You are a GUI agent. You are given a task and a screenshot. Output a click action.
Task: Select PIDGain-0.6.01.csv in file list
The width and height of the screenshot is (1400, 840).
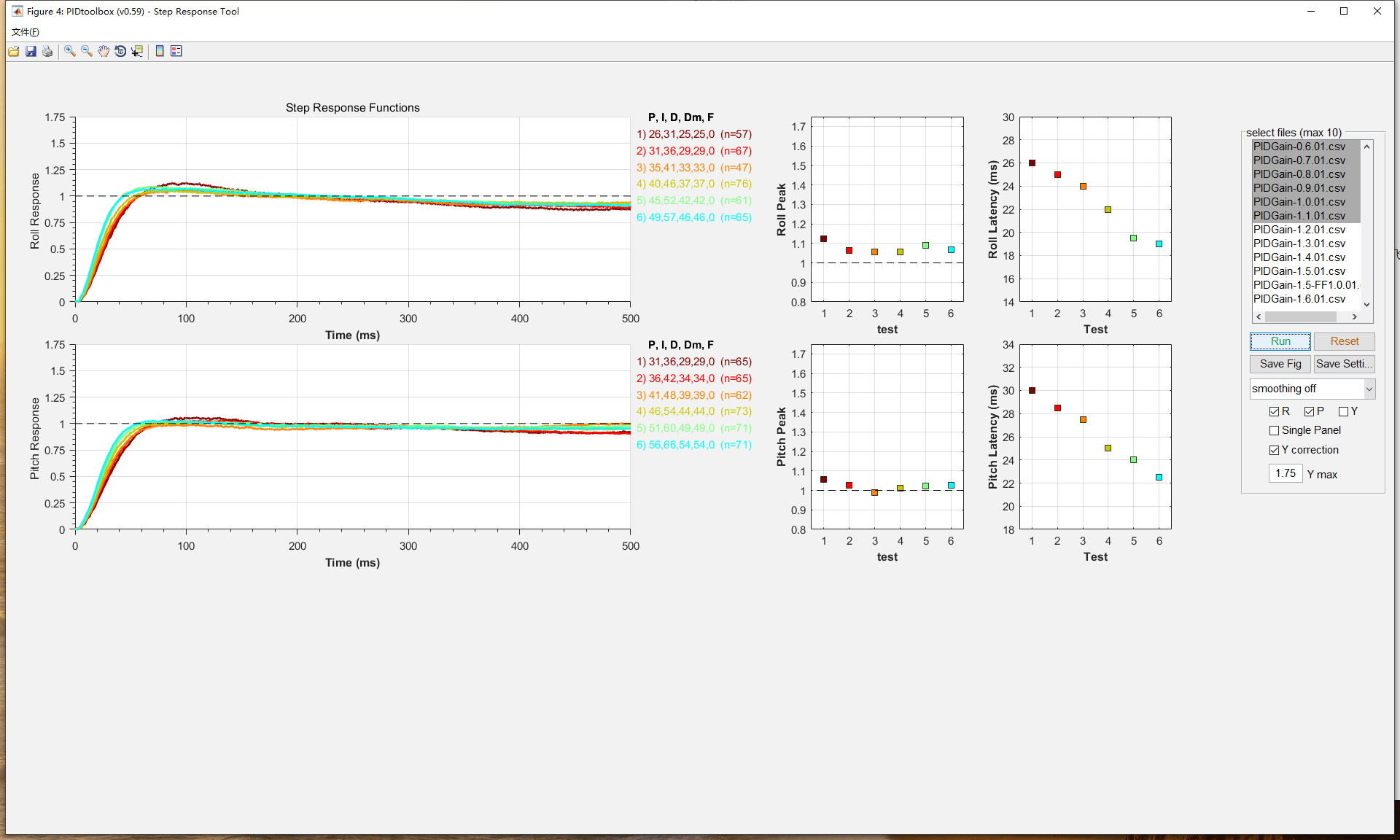tap(1306, 147)
